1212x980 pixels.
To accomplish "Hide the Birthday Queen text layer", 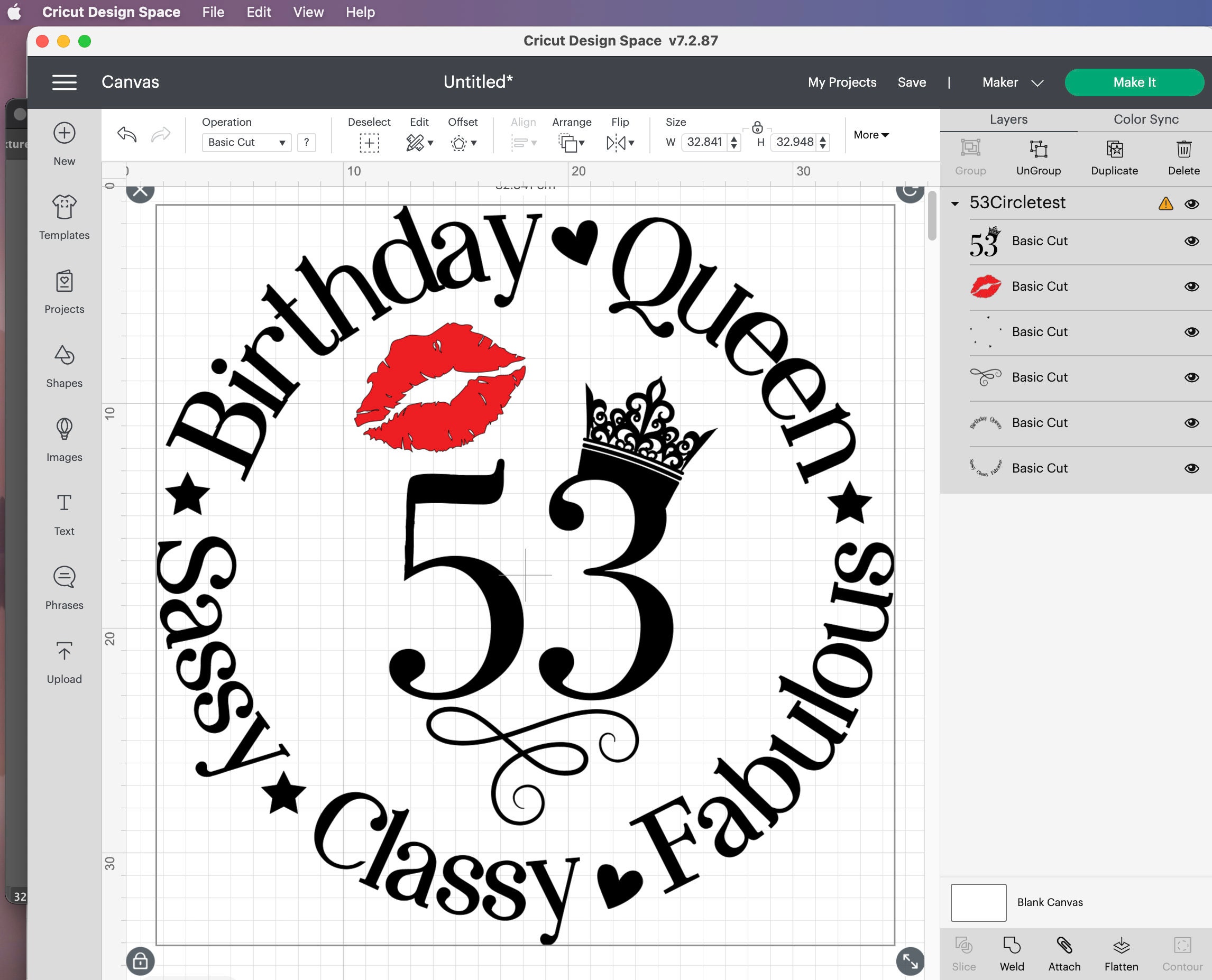I will point(1192,422).
